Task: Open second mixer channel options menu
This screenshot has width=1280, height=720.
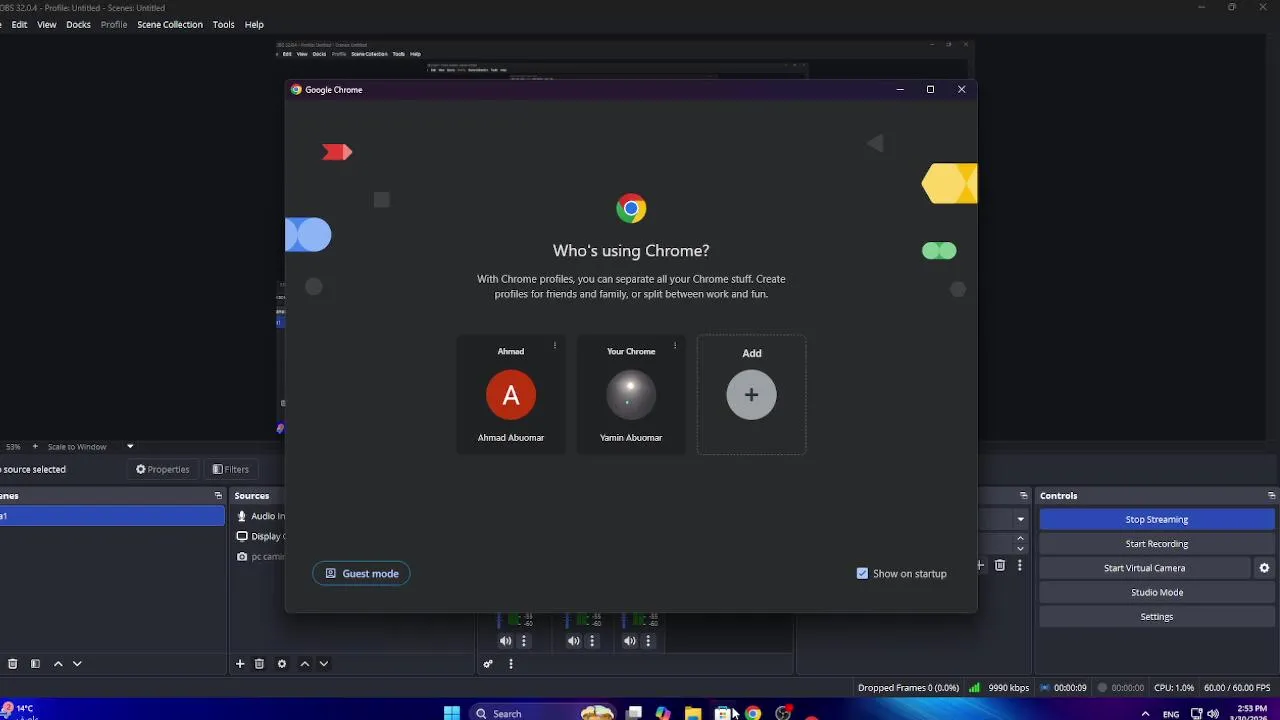Action: 592,641
